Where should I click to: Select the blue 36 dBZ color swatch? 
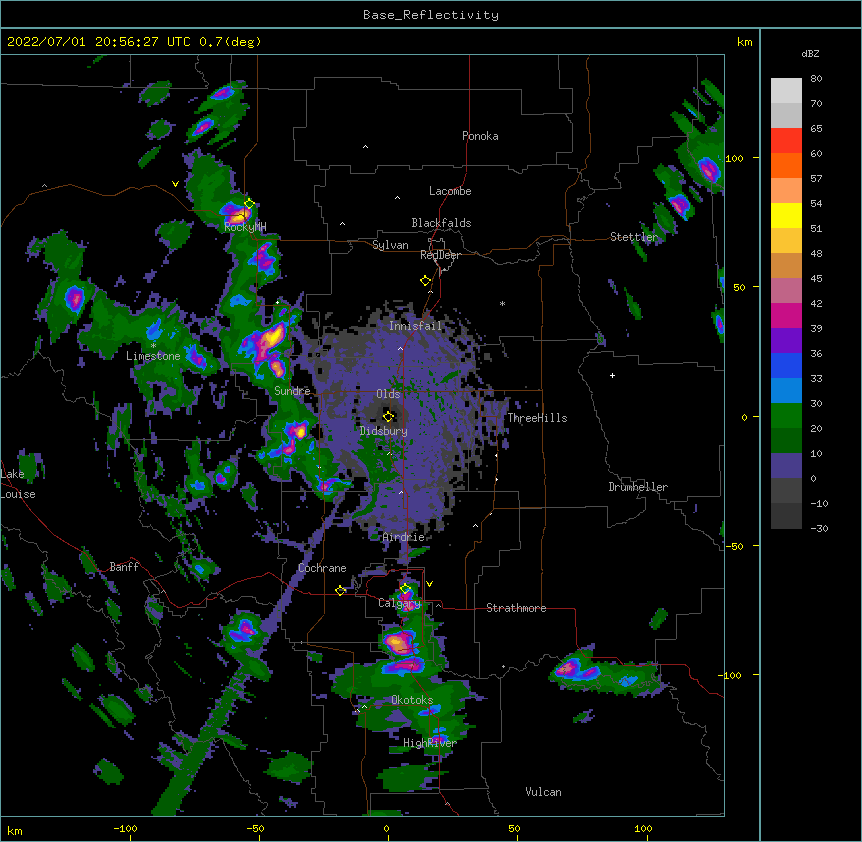click(x=786, y=365)
